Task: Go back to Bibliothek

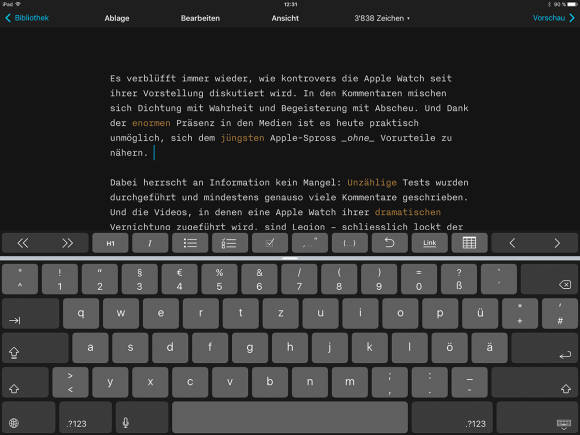Action: pos(27,18)
